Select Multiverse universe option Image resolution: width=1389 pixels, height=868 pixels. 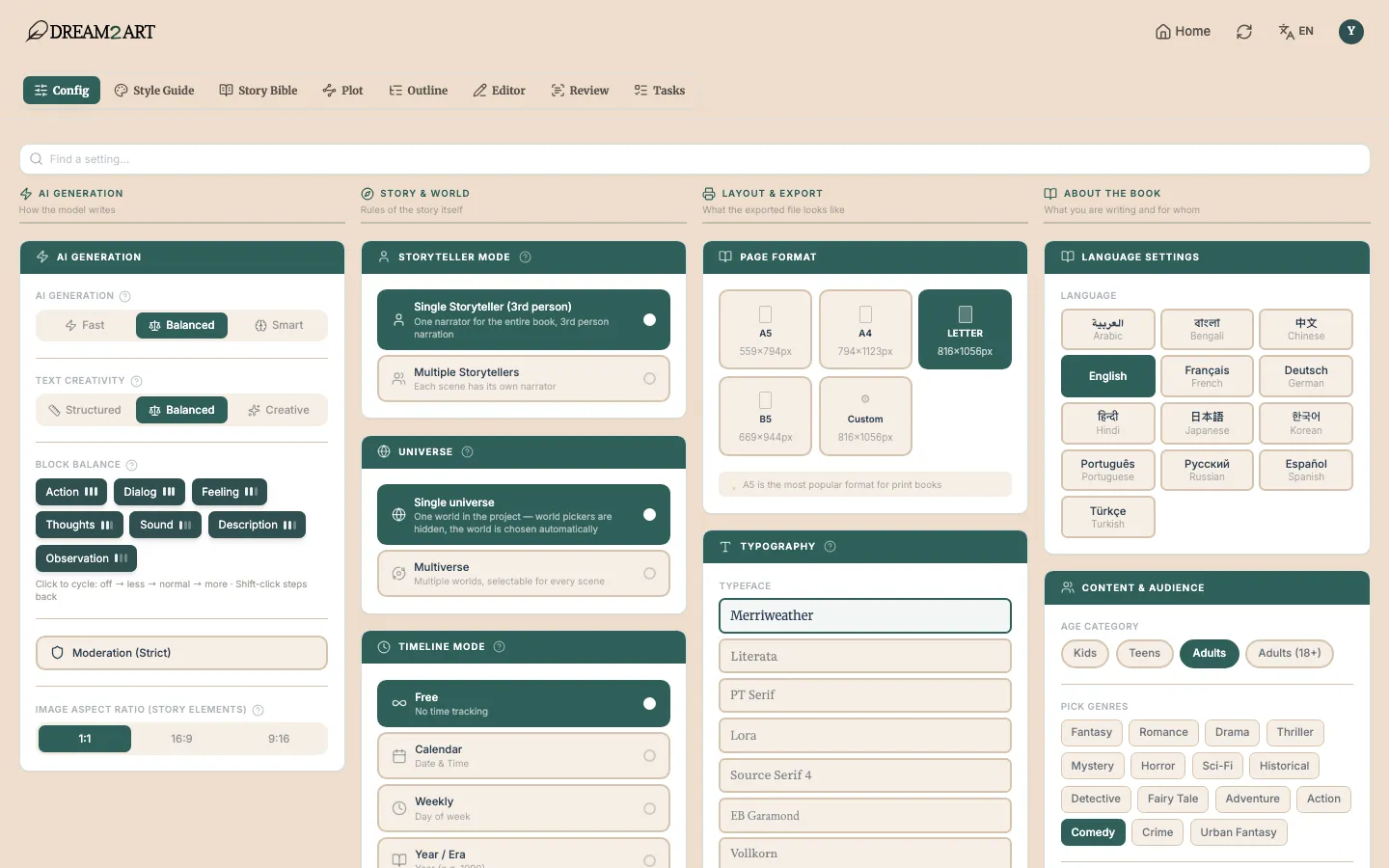pos(524,574)
